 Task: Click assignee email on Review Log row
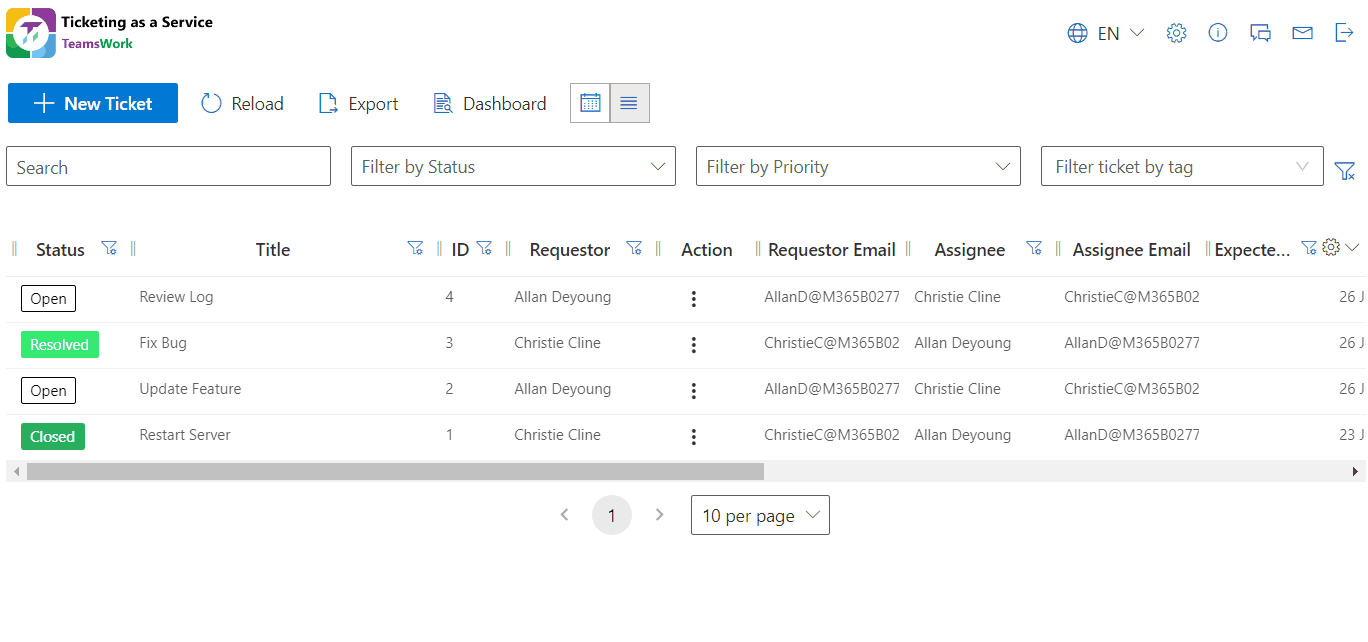[x=1132, y=297]
